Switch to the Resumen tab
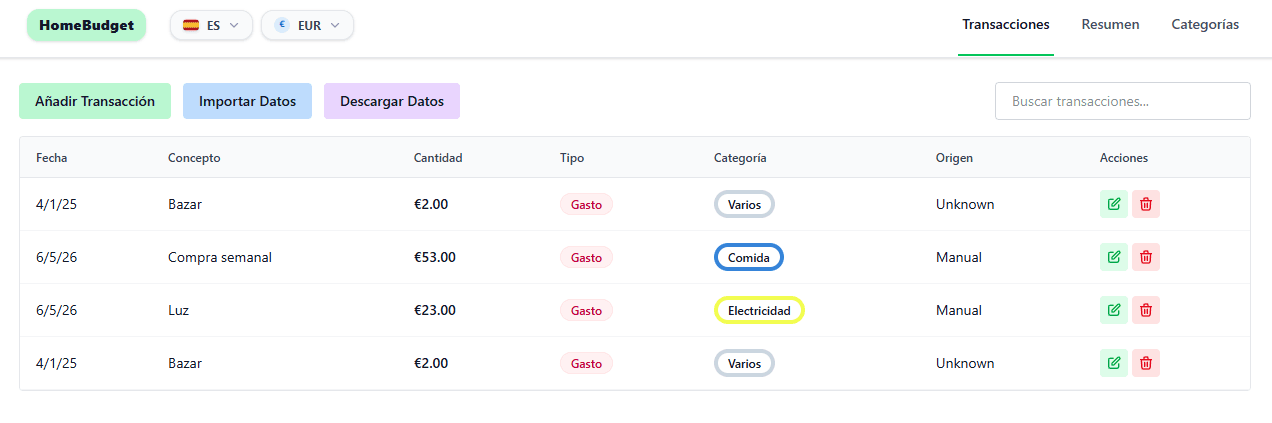1272x423 pixels. tap(1110, 25)
